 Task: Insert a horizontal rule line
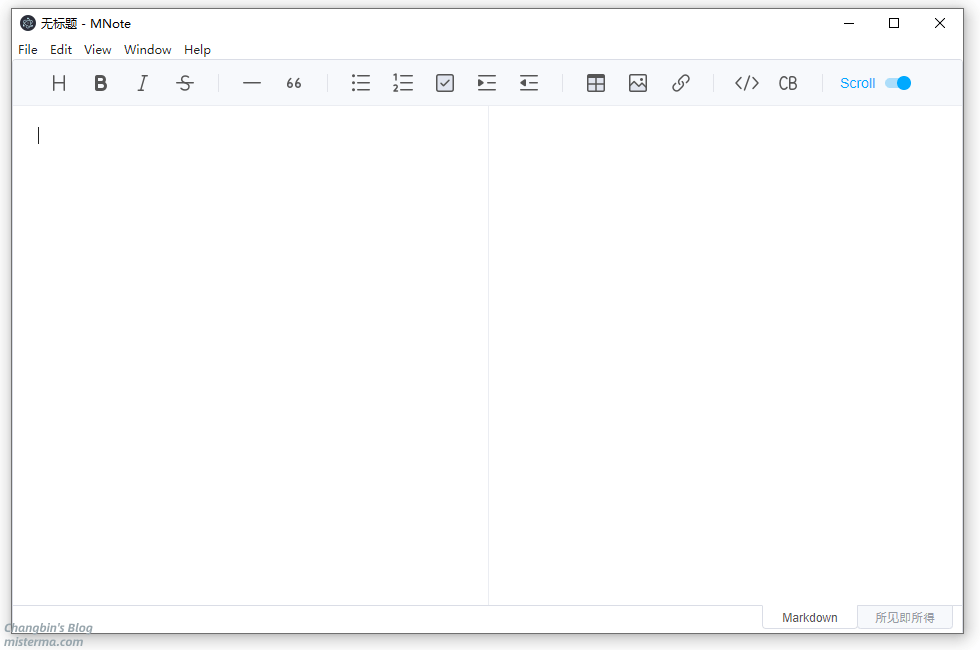(x=252, y=83)
